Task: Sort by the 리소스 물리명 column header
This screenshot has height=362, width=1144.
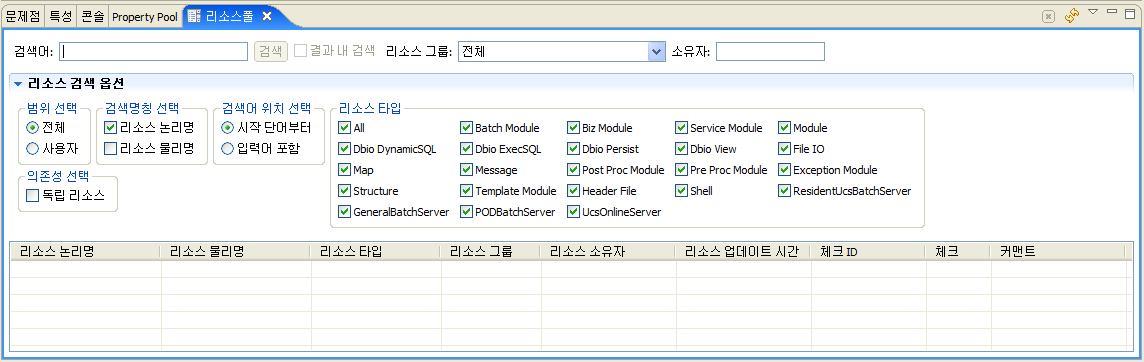Action: 235,251
